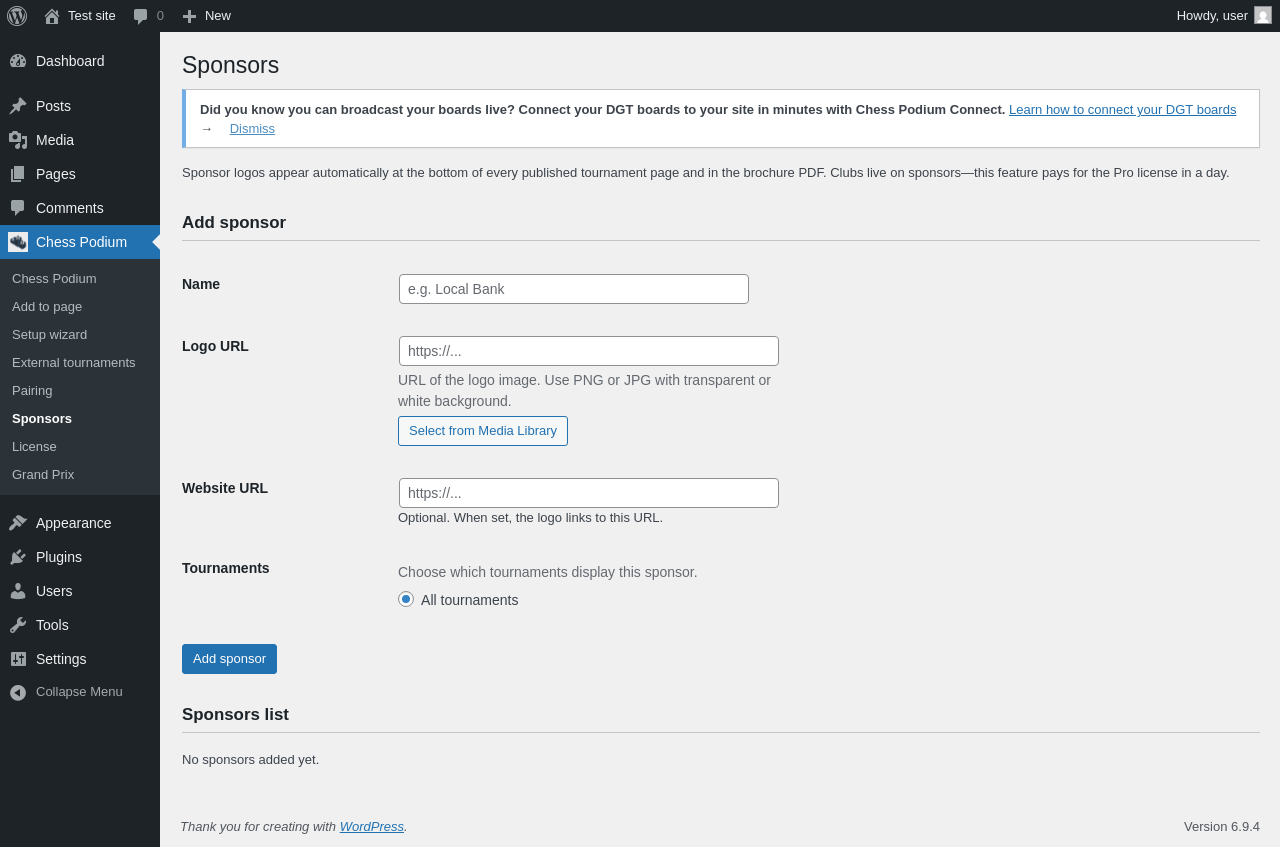The image size is (1280, 847).
Task: Open the External tournaments submenu item
Action: (x=74, y=362)
